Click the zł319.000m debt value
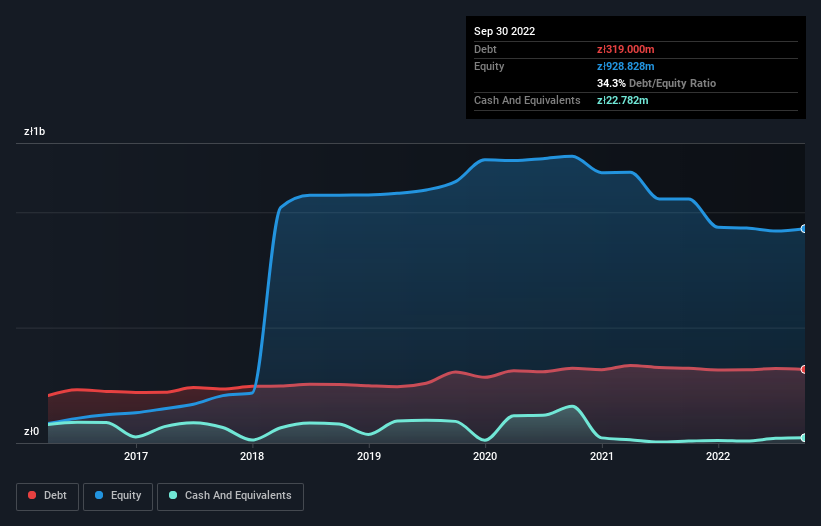 point(626,49)
